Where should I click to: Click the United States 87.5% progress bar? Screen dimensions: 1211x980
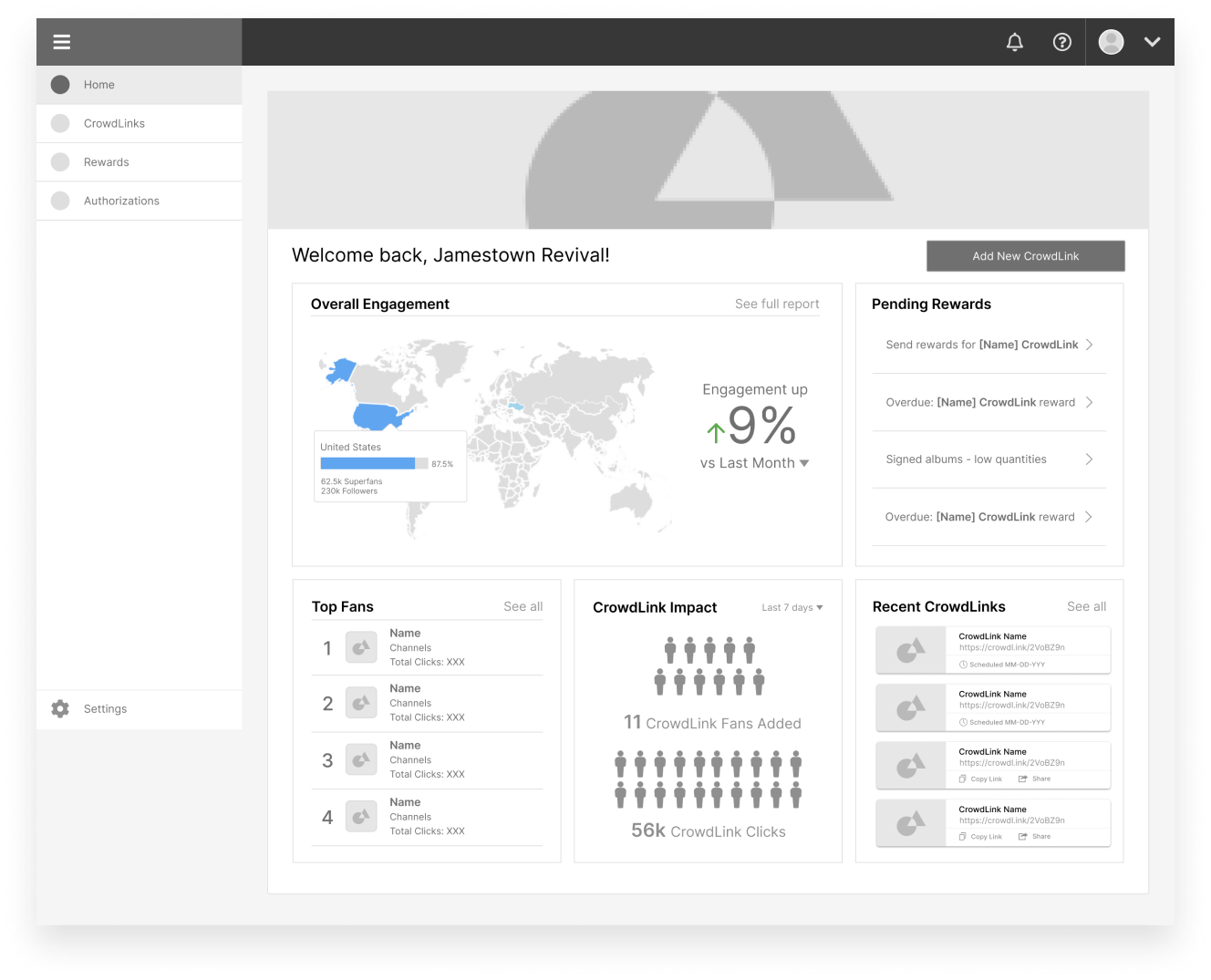coord(374,464)
